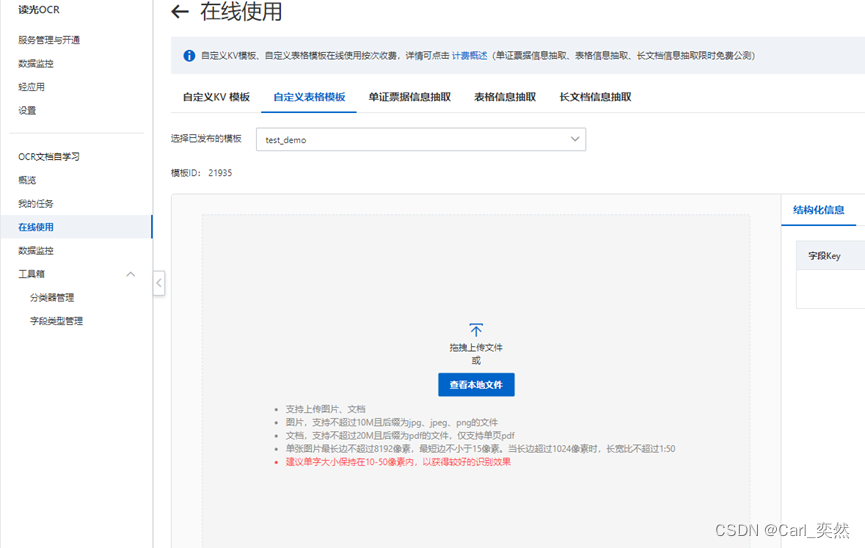Collapse the sidebar with the chevron handle
Viewport: 865px width, 548px height.
(159, 283)
